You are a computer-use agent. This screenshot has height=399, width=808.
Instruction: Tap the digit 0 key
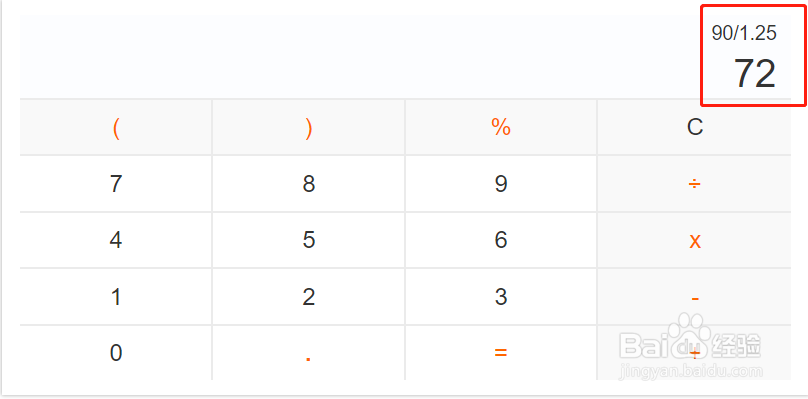click(116, 353)
